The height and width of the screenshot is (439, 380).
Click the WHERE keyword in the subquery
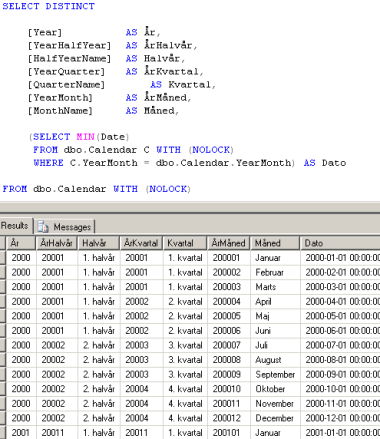point(48,163)
